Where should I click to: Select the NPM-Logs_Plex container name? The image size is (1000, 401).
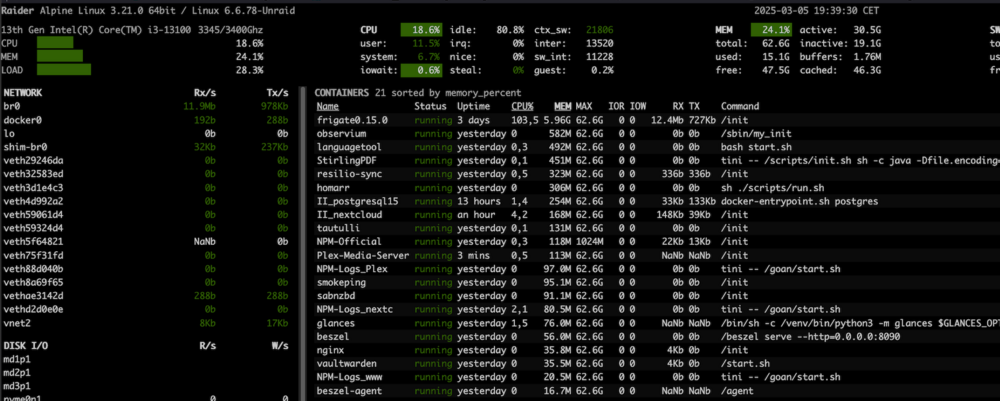pos(352,269)
